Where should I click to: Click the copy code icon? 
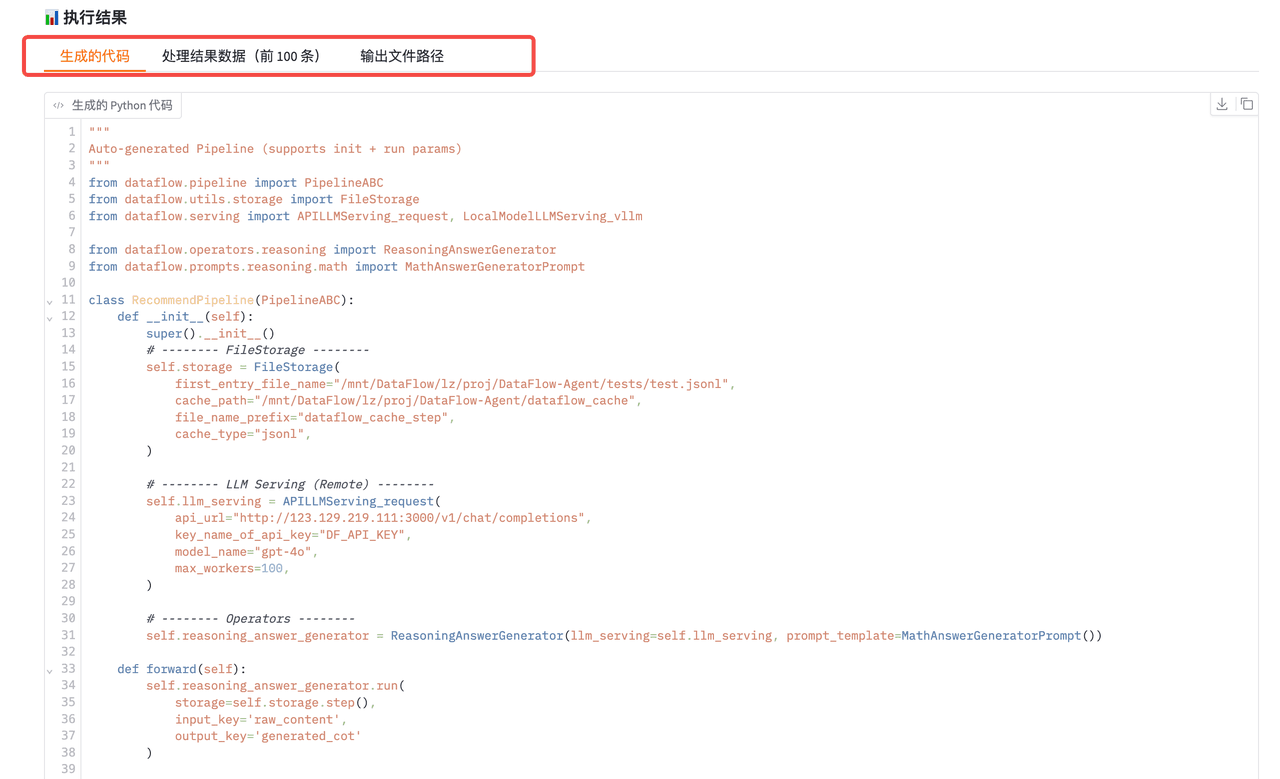coord(1247,103)
